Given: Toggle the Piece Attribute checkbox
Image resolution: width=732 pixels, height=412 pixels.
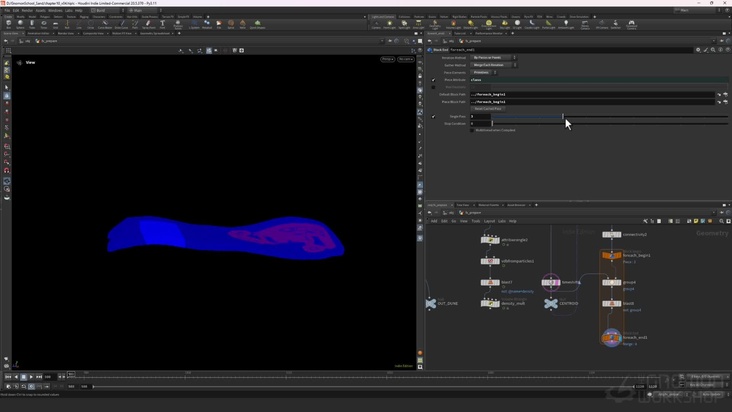Looking at the screenshot, I should pyautogui.click(x=433, y=79).
